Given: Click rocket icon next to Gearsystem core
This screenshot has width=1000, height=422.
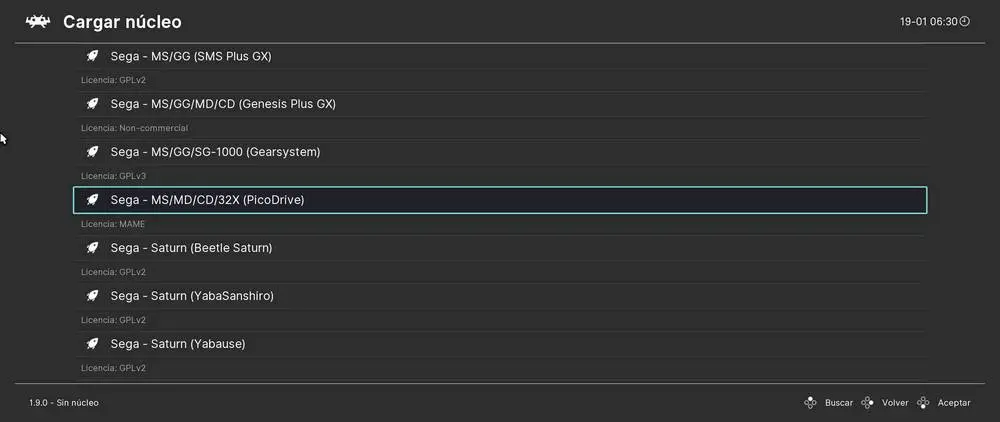Looking at the screenshot, I should 91,152.
